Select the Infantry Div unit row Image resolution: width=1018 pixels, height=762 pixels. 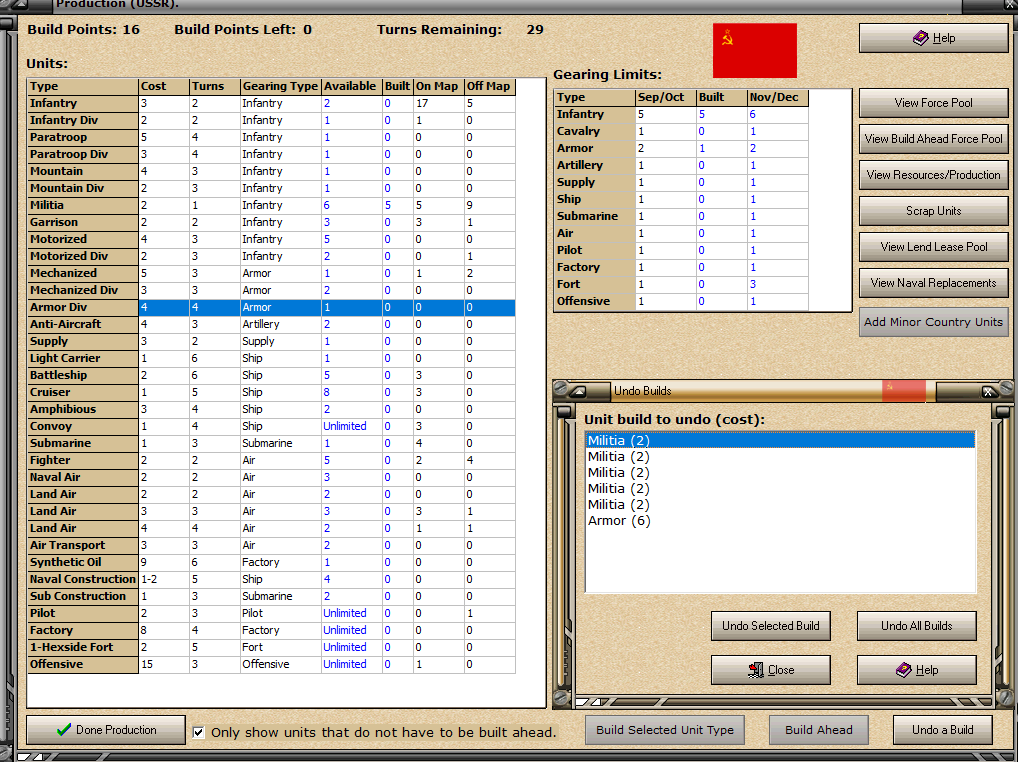tap(271, 120)
